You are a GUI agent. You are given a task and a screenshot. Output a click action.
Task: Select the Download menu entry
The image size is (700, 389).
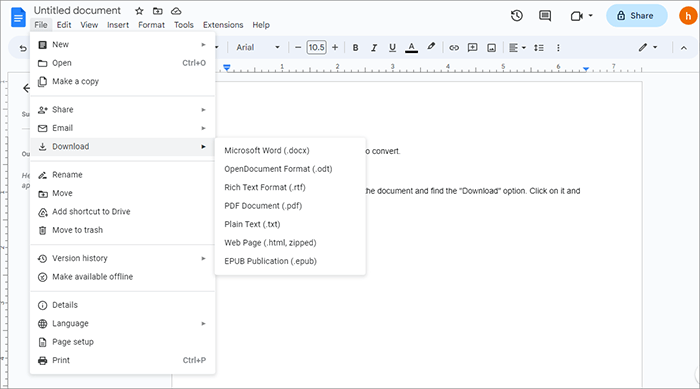pos(122,146)
